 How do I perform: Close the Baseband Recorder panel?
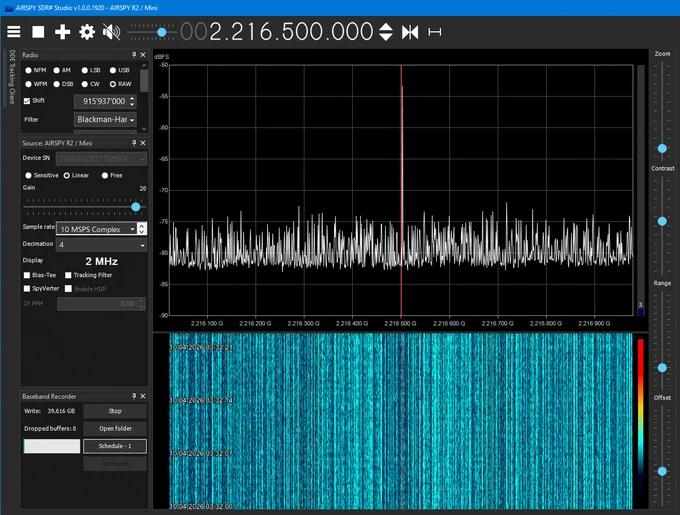tap(143, 396)
